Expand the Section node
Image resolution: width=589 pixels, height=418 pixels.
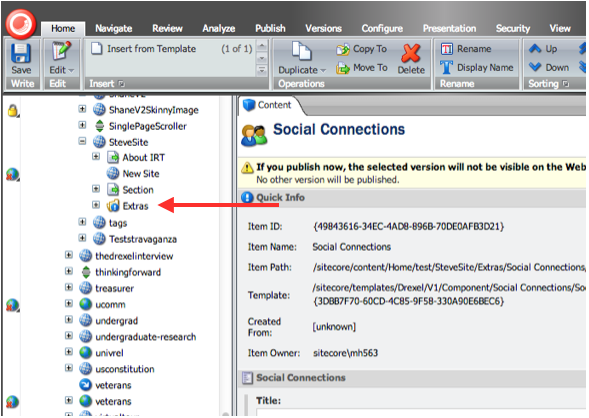click(x=96, y=189)
